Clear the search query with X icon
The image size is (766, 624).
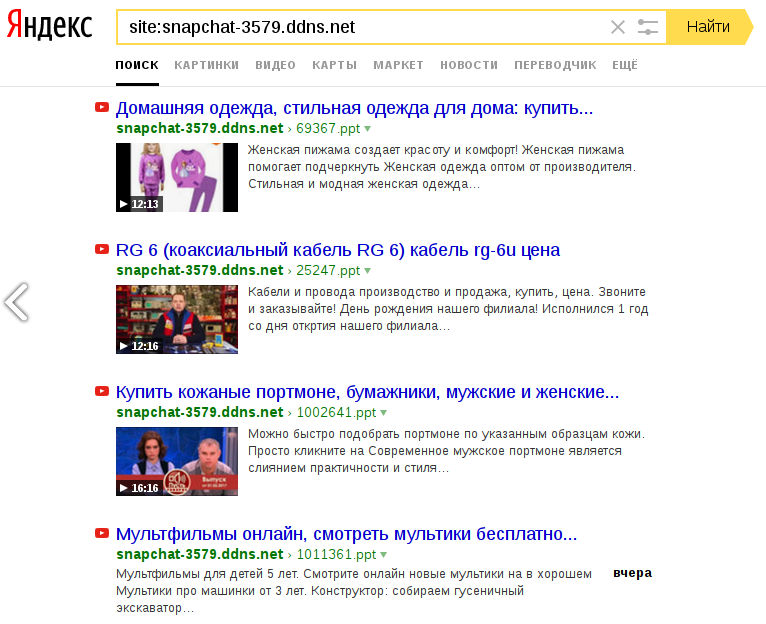617,27
